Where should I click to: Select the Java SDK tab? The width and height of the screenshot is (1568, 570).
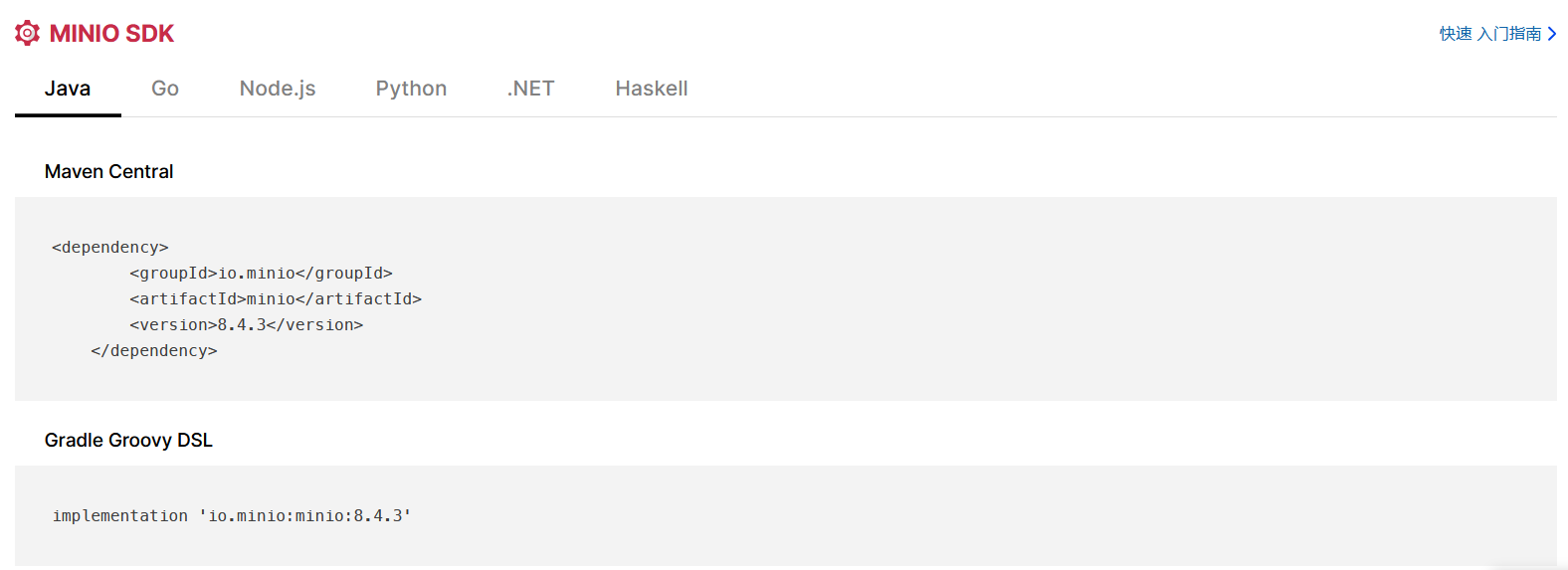click(x=68, y=89)
